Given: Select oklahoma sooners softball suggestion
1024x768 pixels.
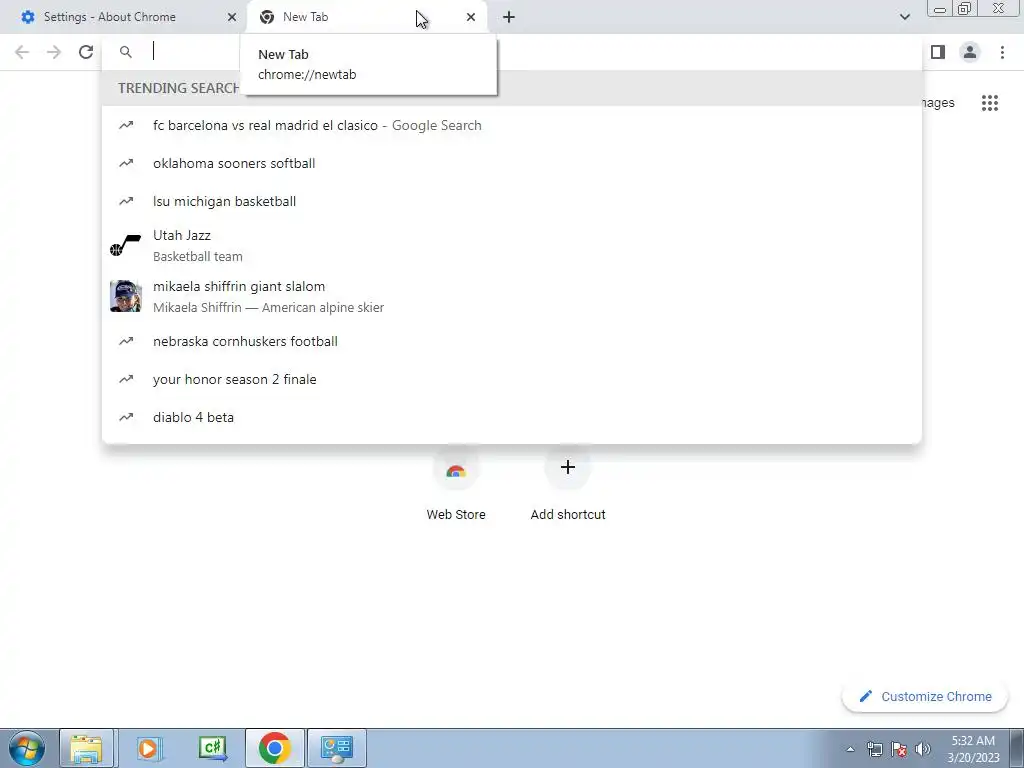Looking at the screenshot, I should [512, 163].
